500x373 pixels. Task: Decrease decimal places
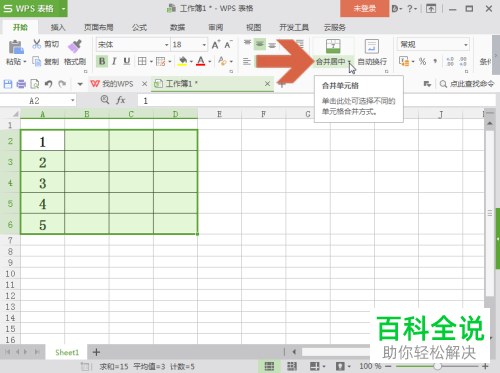tap(463, 61)
